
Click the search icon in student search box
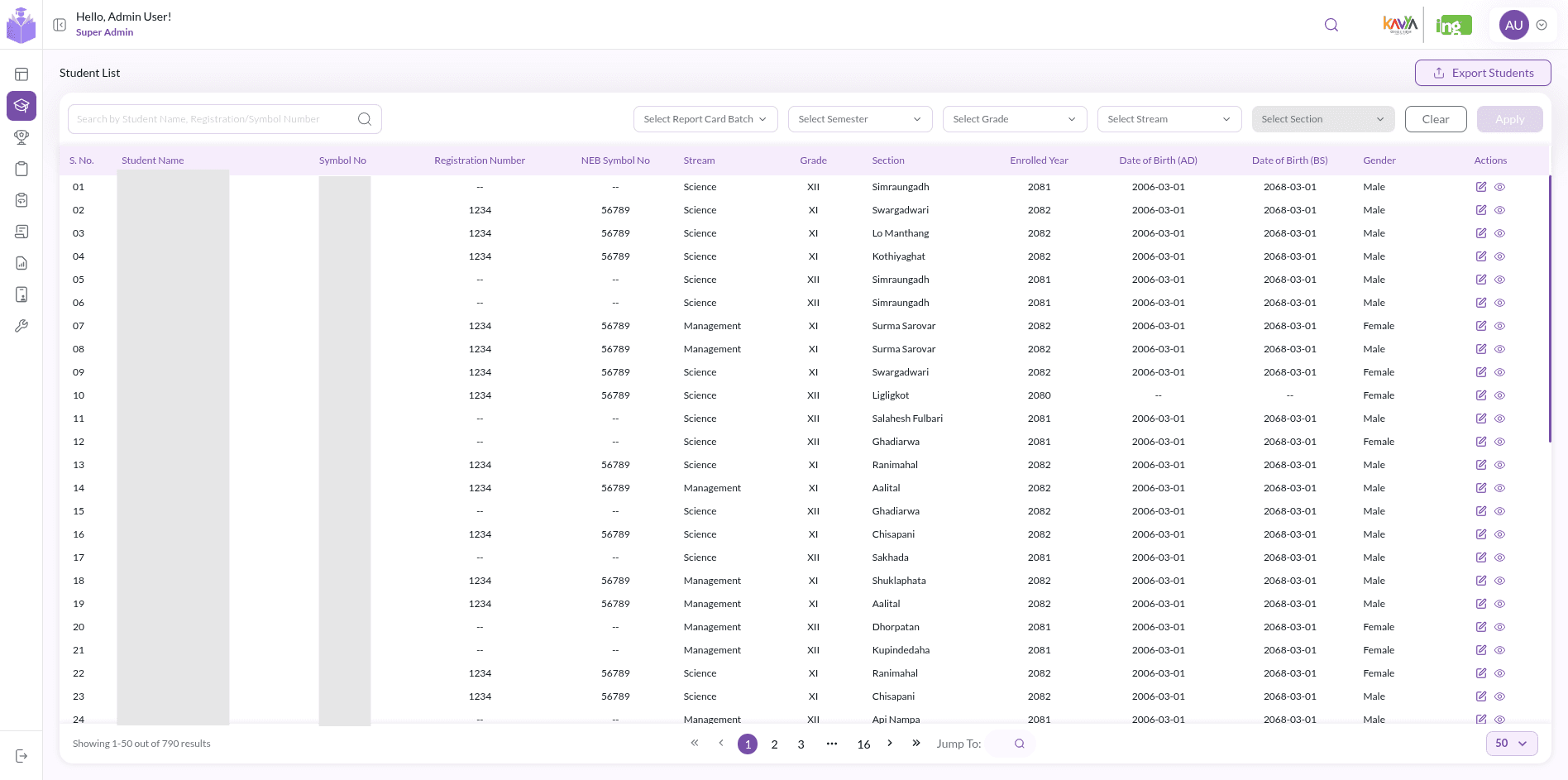(x=365, y=119)
